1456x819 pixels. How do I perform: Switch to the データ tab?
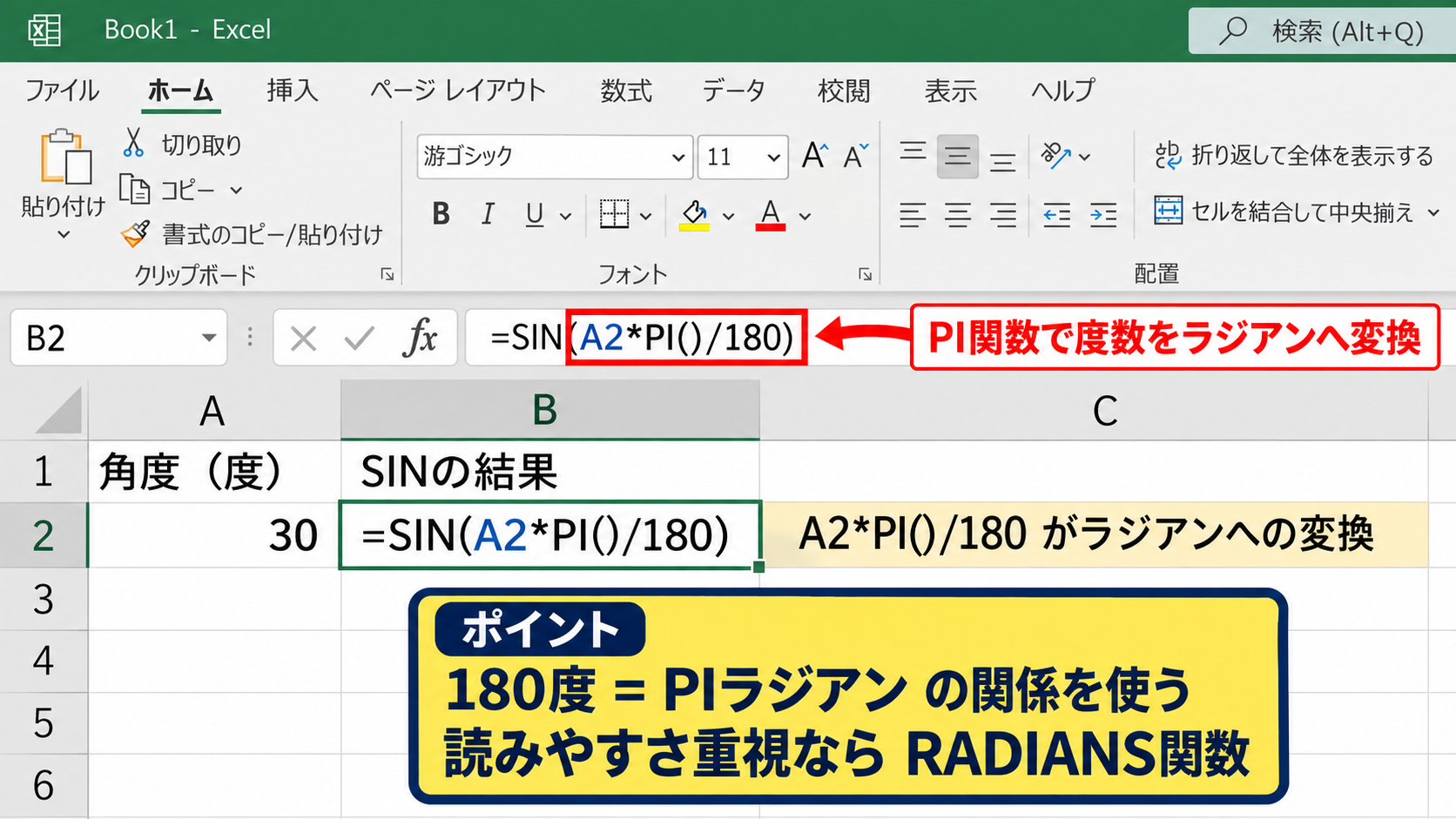coord(734,91)
